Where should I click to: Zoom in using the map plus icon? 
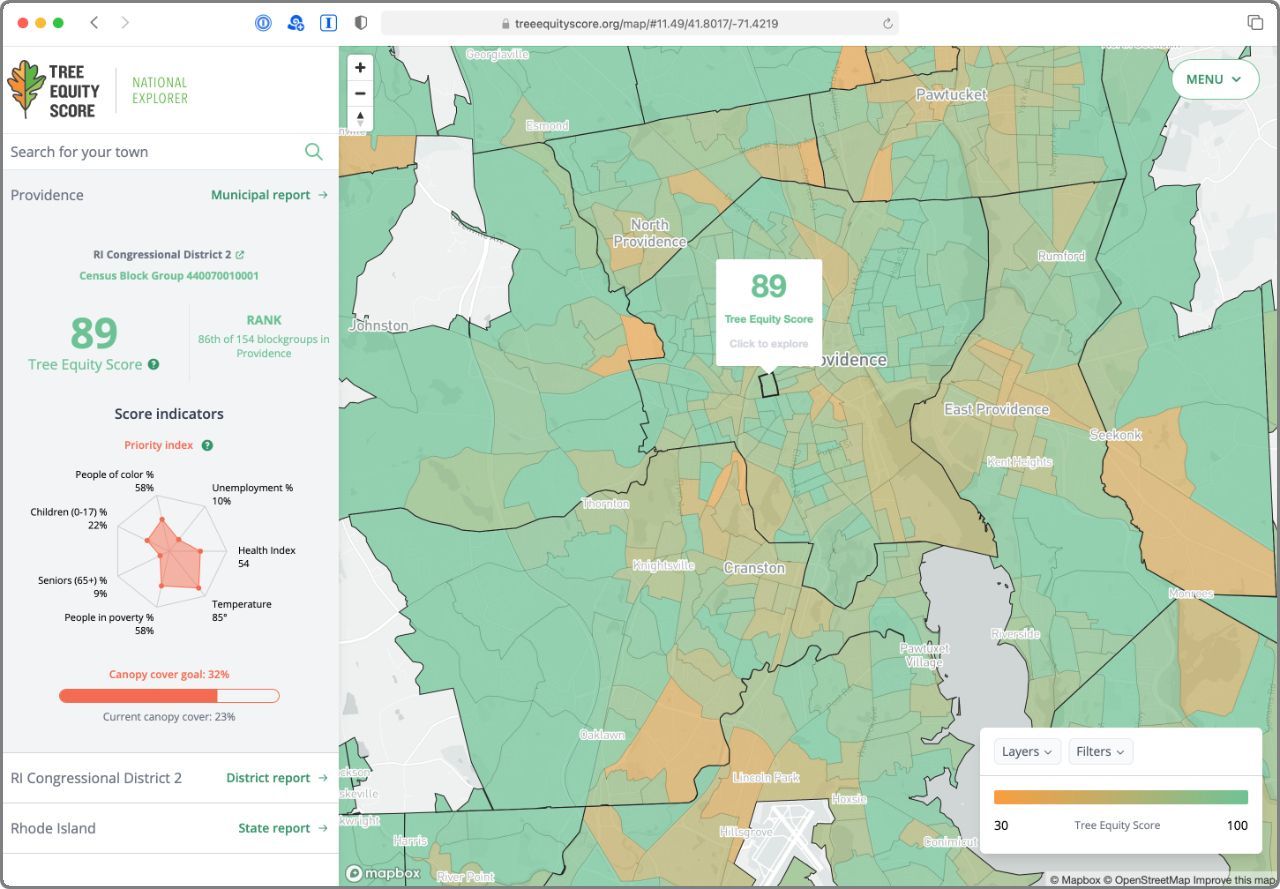[x=360, y=67]
